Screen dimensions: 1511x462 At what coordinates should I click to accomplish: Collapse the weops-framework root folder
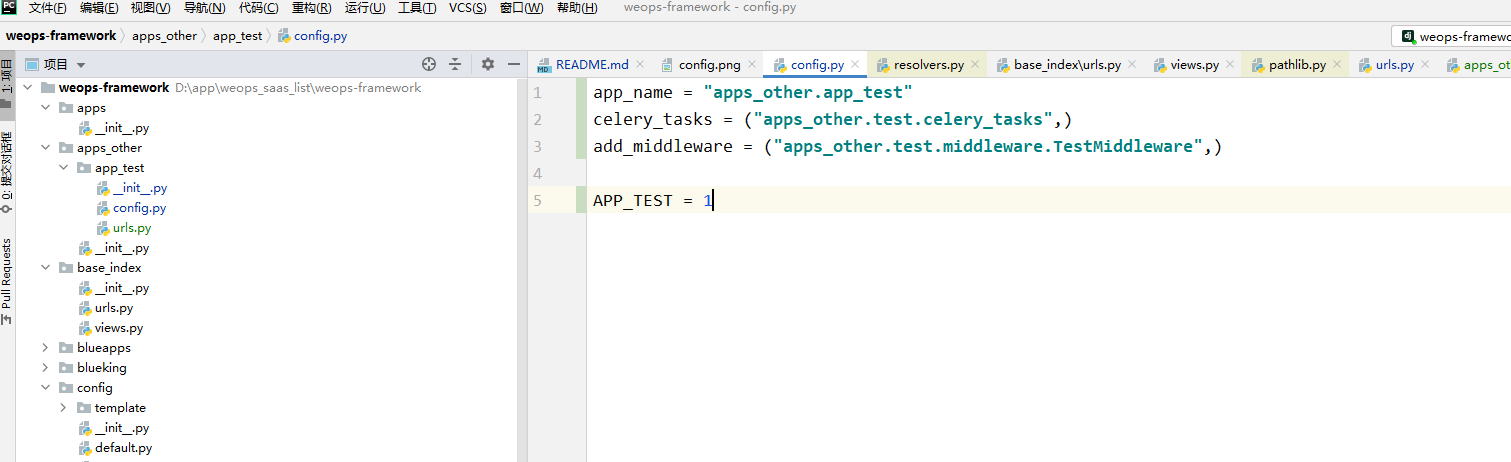(28, 88)
